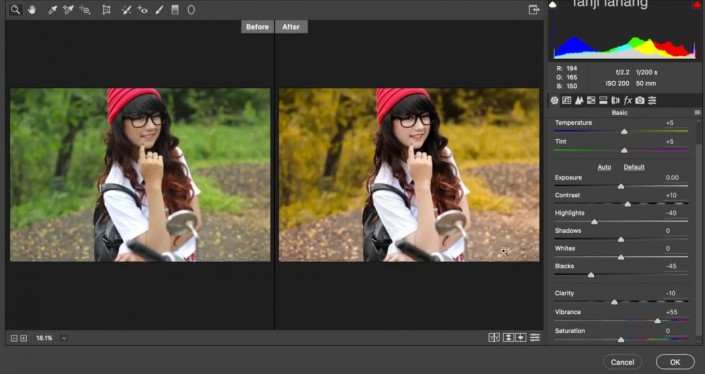The image size is (705, 374).
Task: Select the Transform tool
Action: (x=106, y=9)
